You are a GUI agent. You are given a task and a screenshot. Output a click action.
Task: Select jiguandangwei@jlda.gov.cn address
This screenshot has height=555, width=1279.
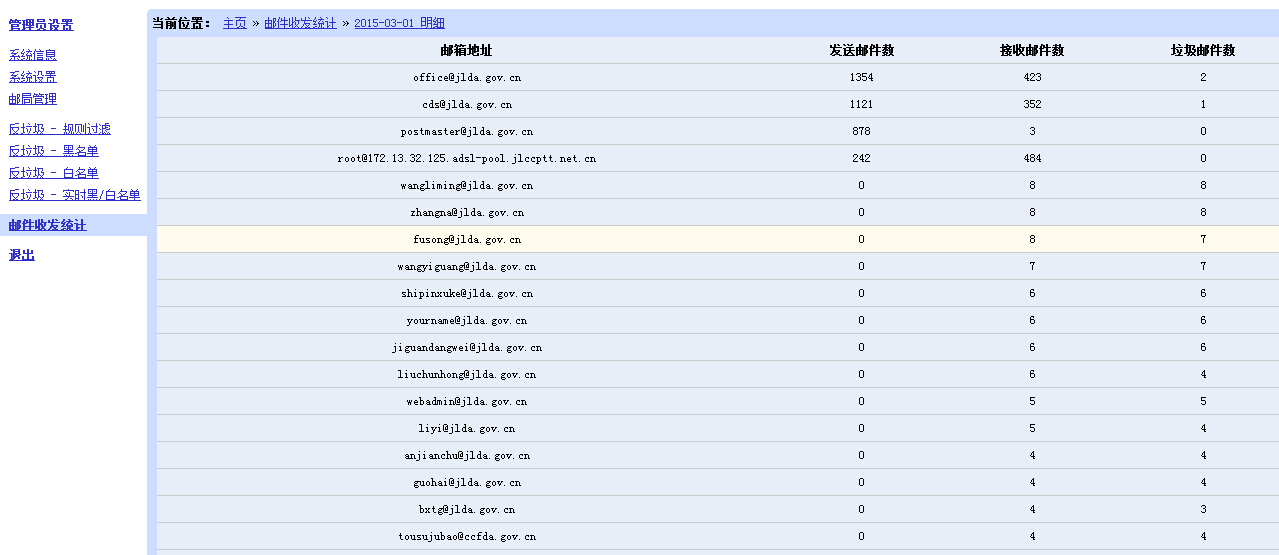pyautogui.click(x=467, y=348)
